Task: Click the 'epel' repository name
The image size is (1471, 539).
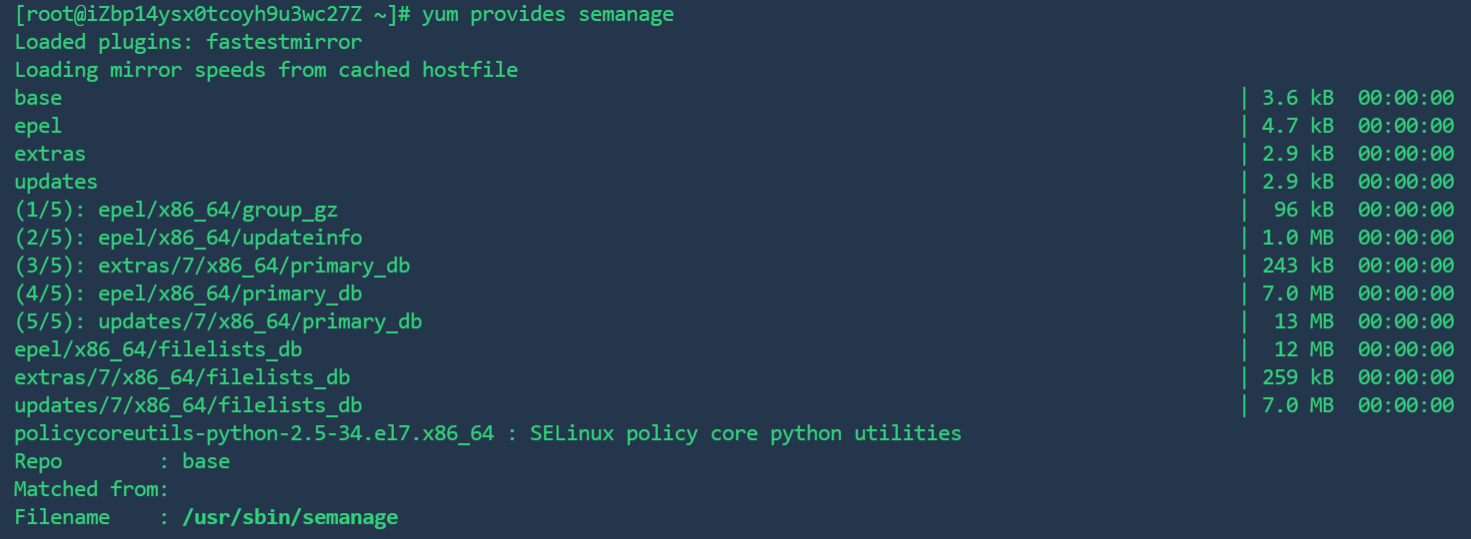Action: pos(38,126)
